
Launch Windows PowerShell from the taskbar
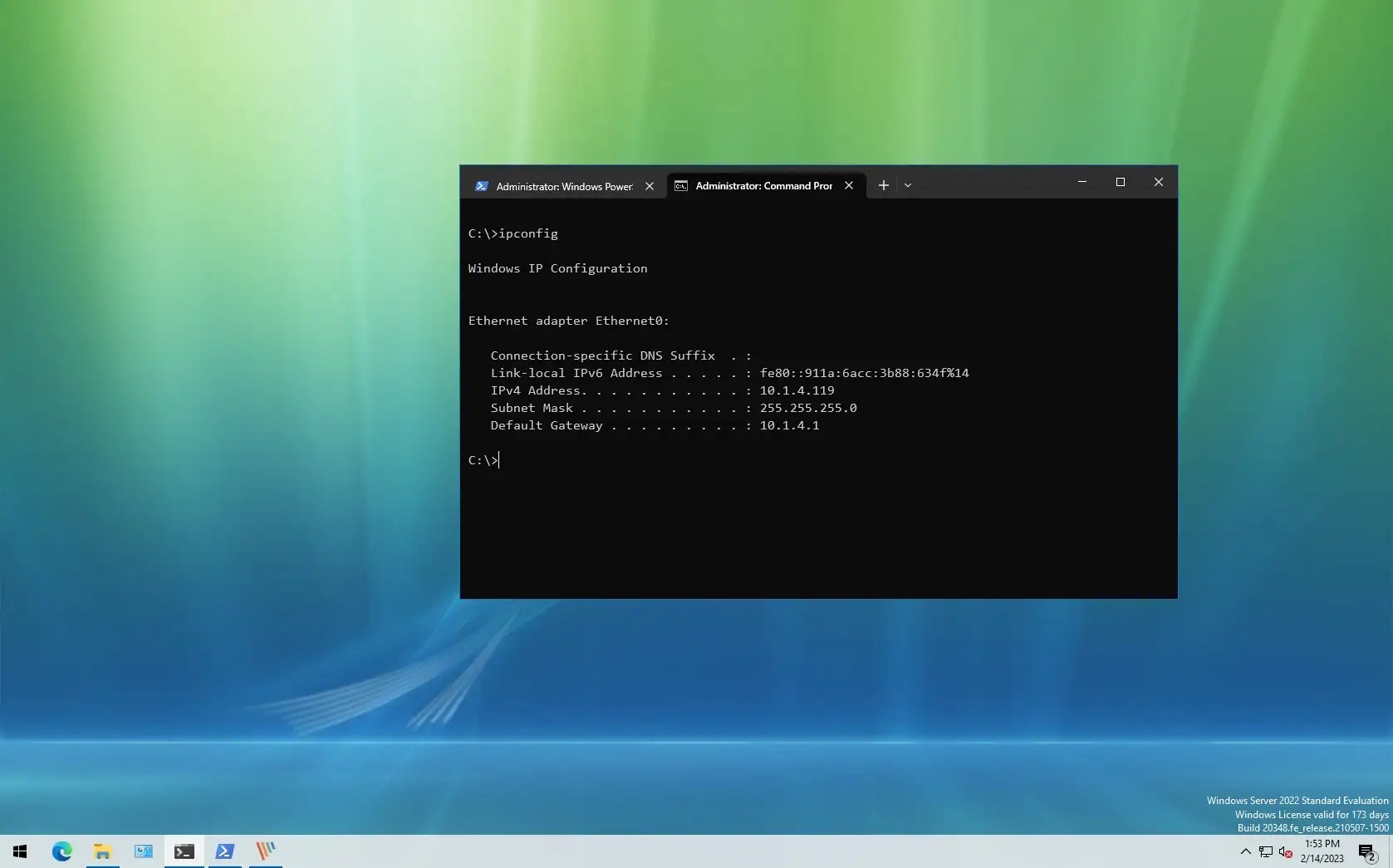pyautogui.click(x=224, y=851)
